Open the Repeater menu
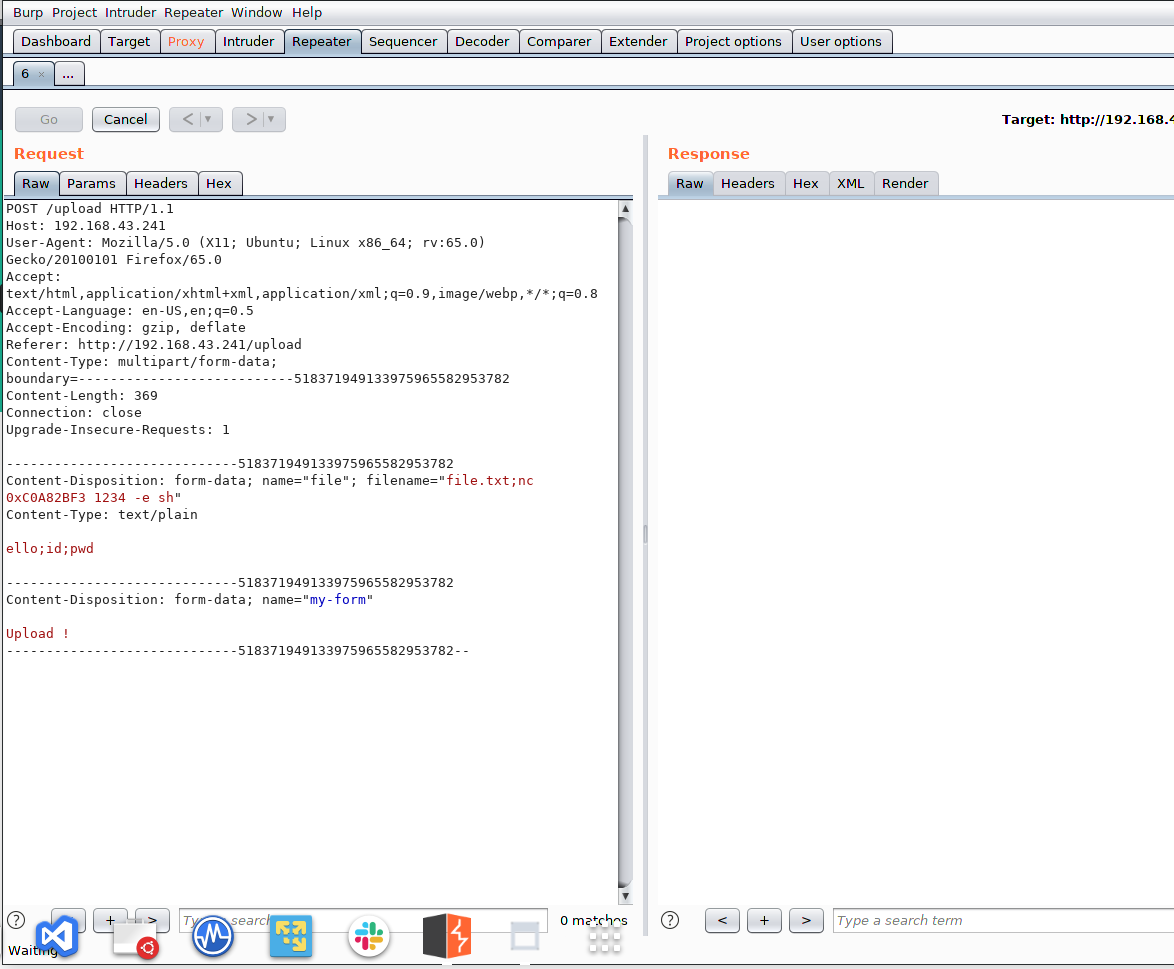This screenshot has width=1174, height=969. coord(193,13)
